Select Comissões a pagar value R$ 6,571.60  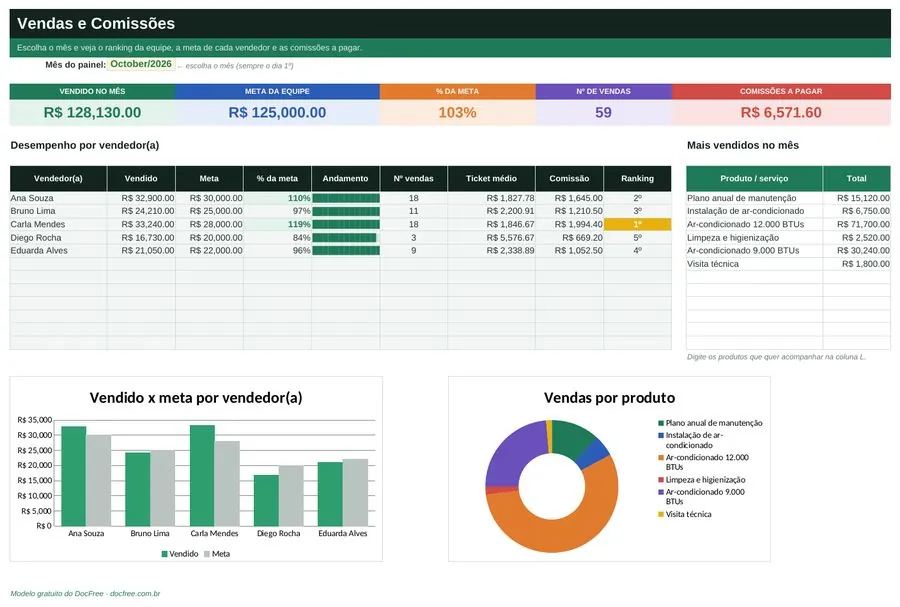pyautogui.click(x=781, y=112)
